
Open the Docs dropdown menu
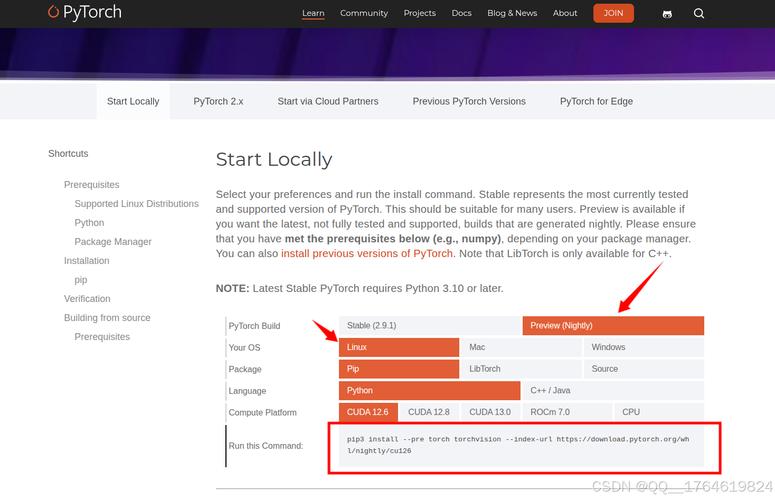(x=461, y=13)
